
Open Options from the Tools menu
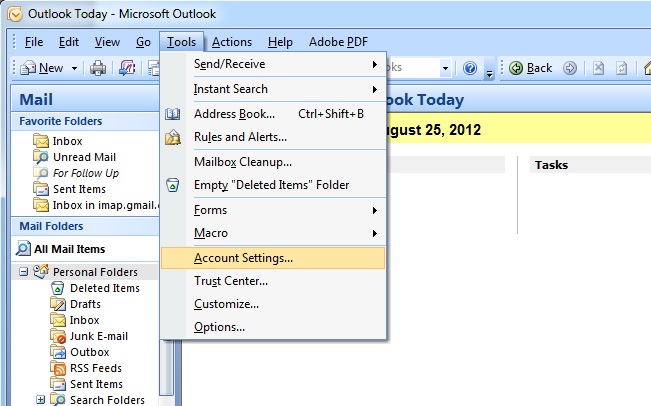[273, 327]
